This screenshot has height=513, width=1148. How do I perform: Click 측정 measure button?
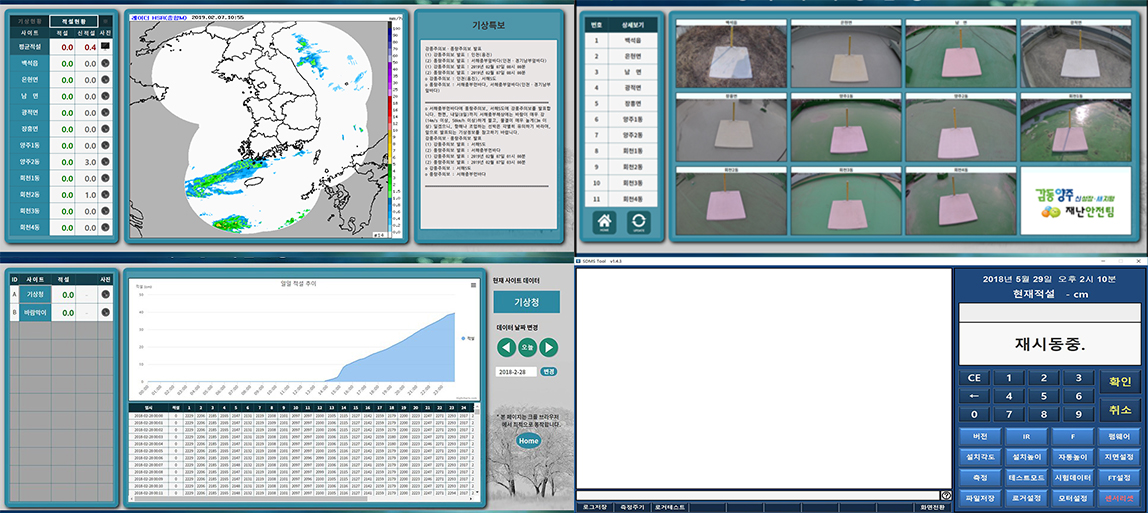pyautogui.click(x=980, y=477)
